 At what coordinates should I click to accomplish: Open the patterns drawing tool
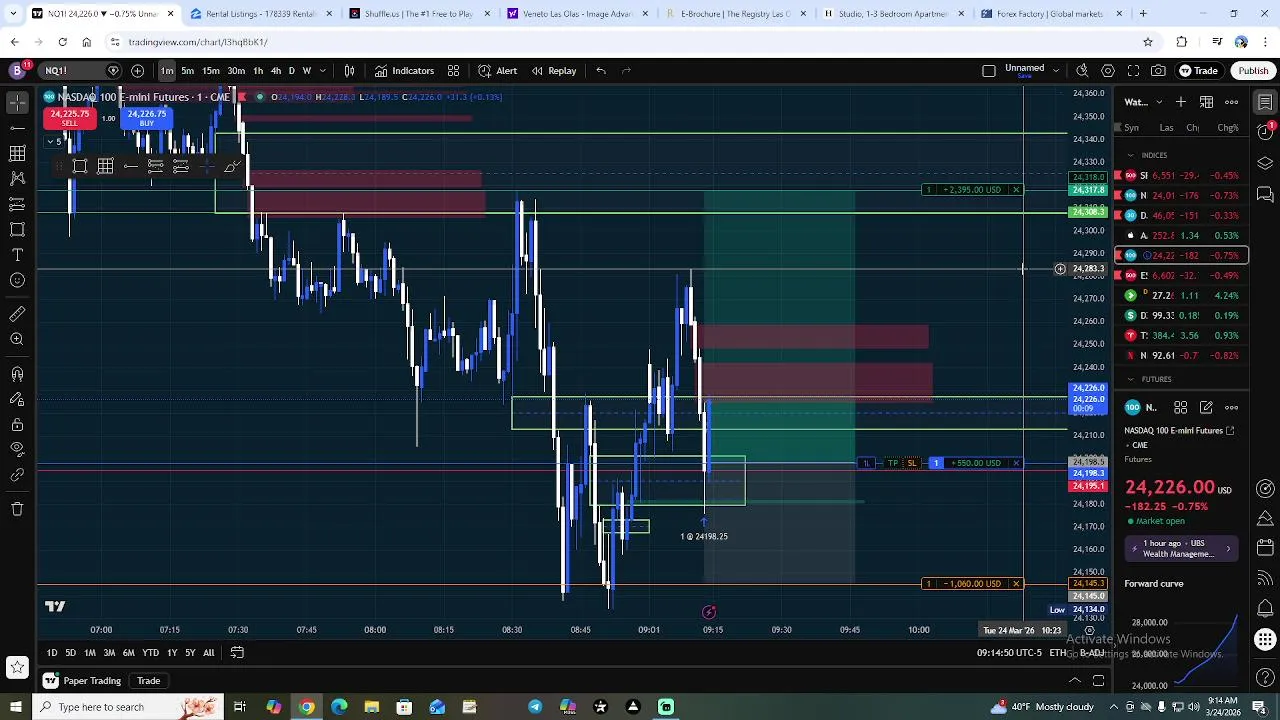pyautogui.click(x=17, y=178)
